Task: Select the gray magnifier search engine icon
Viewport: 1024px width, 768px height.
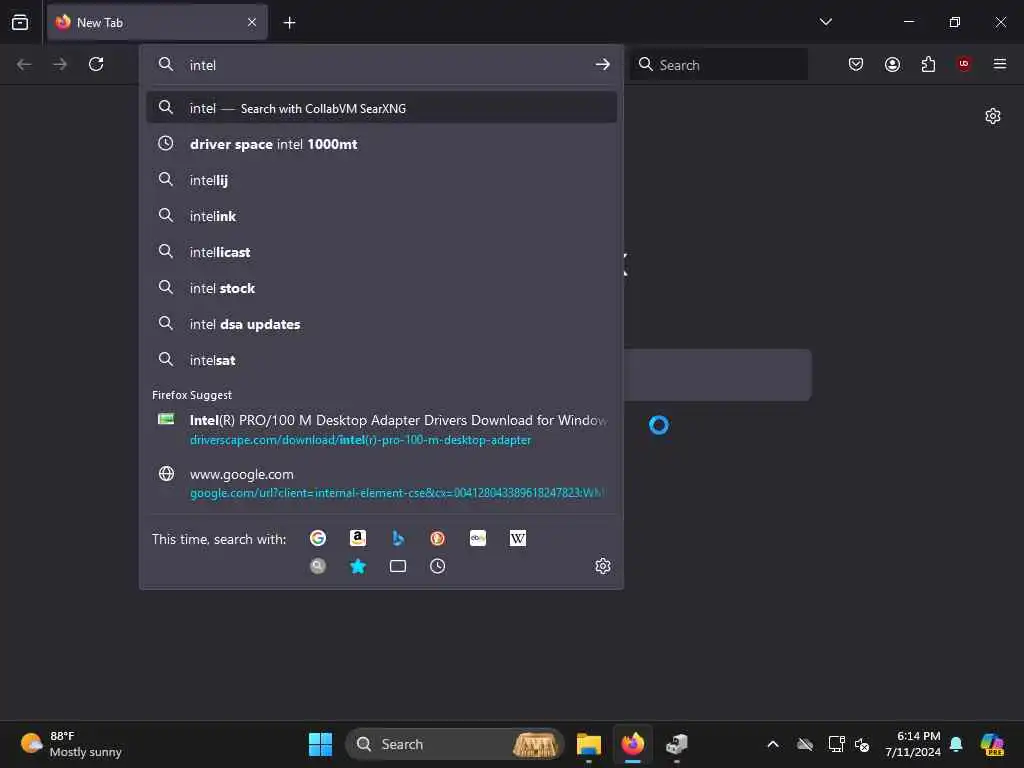Action: (x=318, y=566)
